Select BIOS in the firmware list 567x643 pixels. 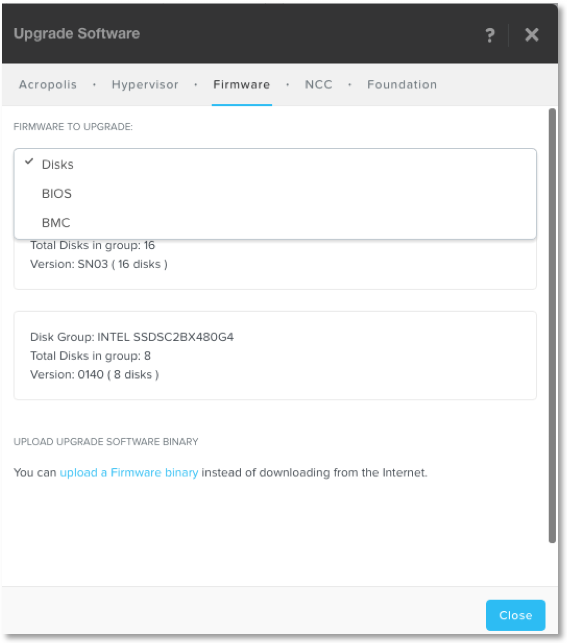pyautogui.click(x=275, y=194)
